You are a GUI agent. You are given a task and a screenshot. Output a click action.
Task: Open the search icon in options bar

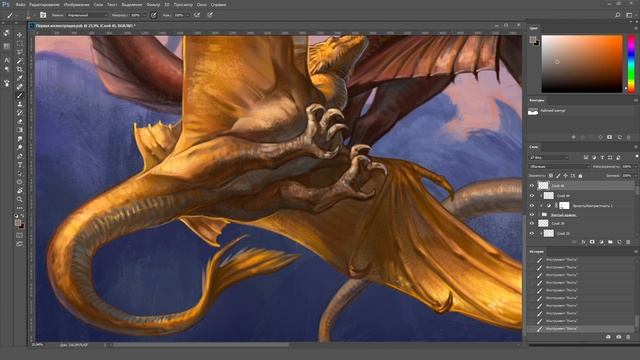[x=618, y=15]
